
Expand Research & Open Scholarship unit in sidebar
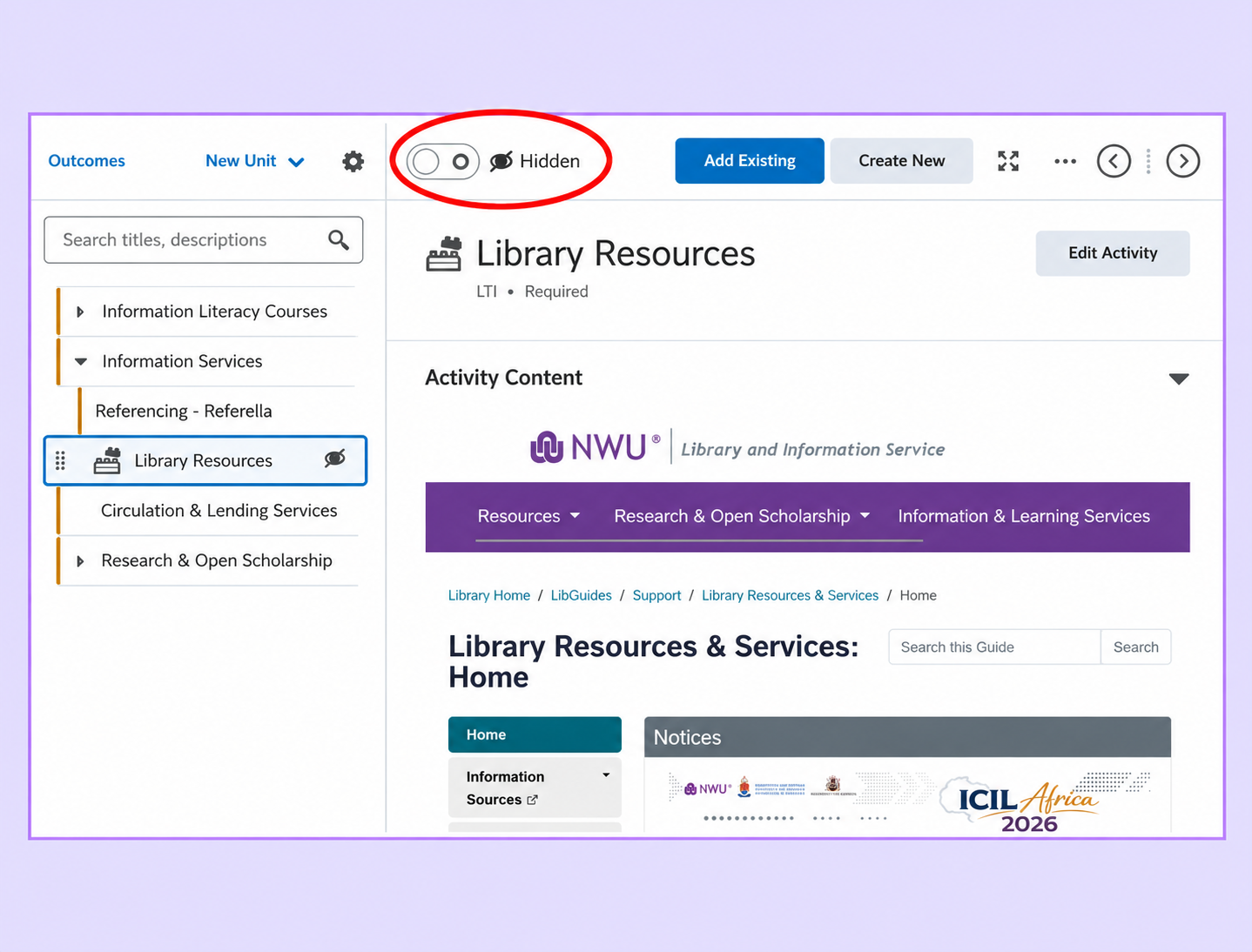point(80,561)
